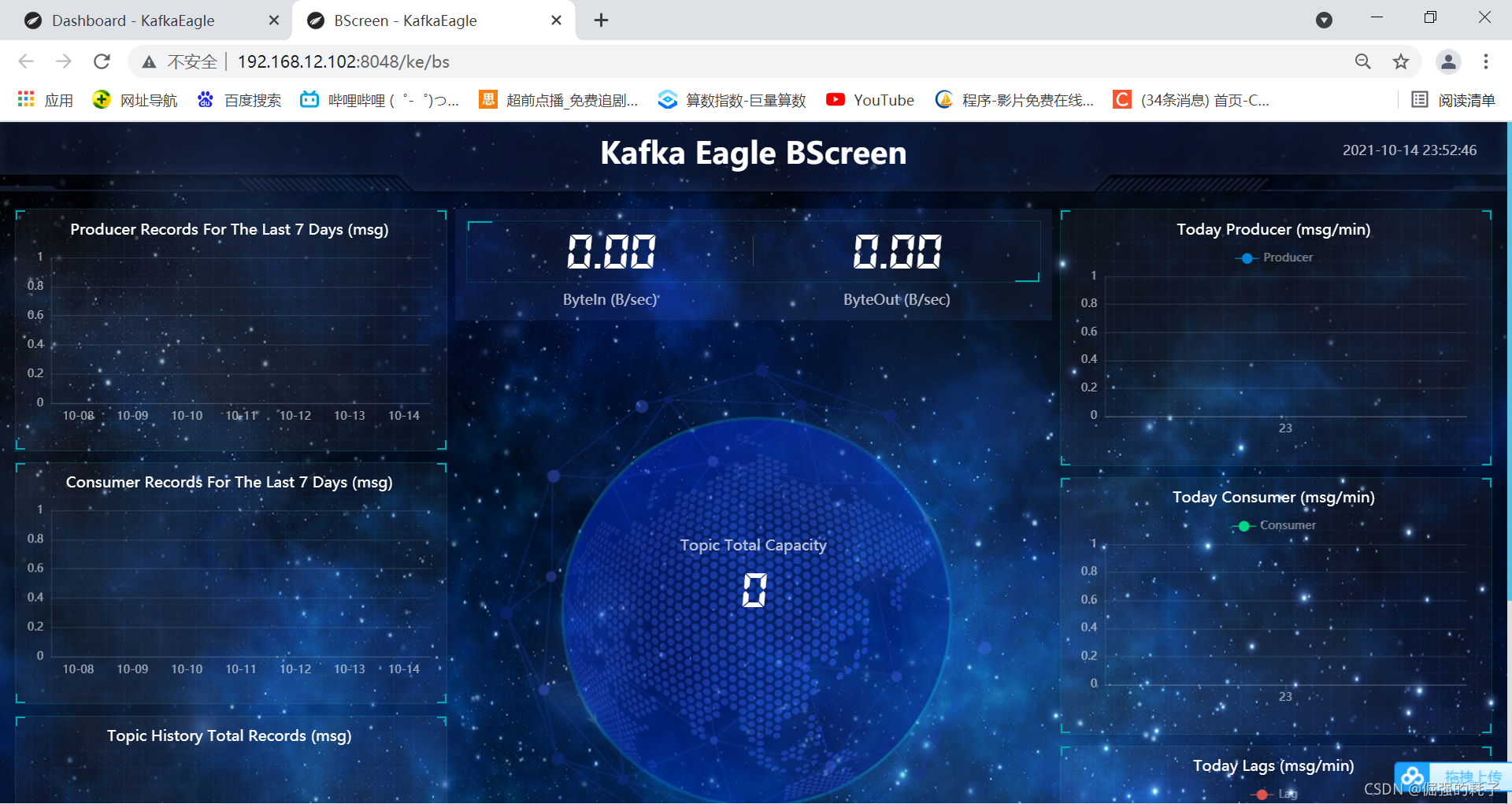Open the 哔哩哔哩 bookmark
This screenshot has height=804, width=1512.
[x=380, y=100]
